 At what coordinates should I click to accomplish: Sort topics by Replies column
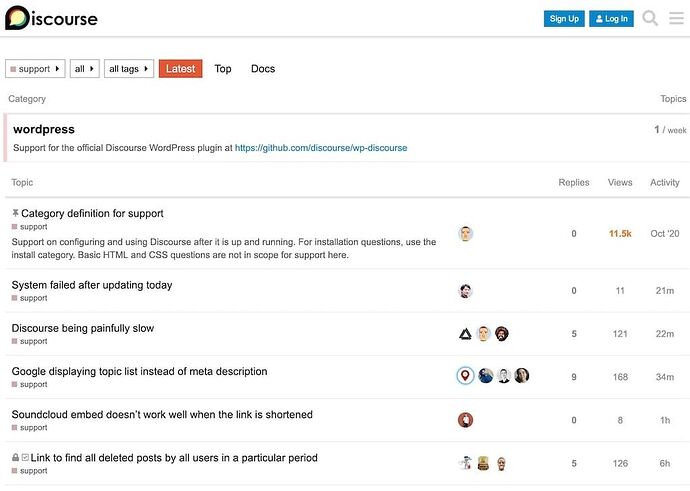click(x=574, y=183)
